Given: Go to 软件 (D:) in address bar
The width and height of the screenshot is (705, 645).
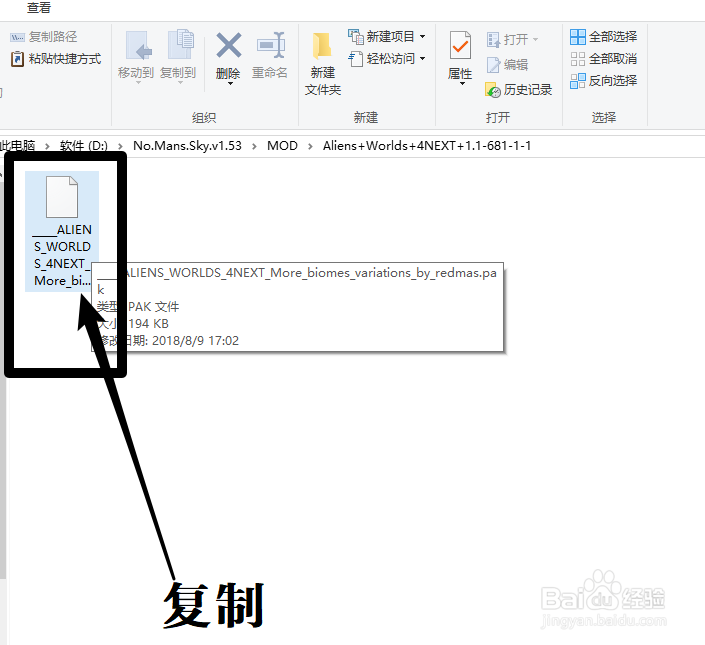Looking at the screenshot, I should click(84, 146).
